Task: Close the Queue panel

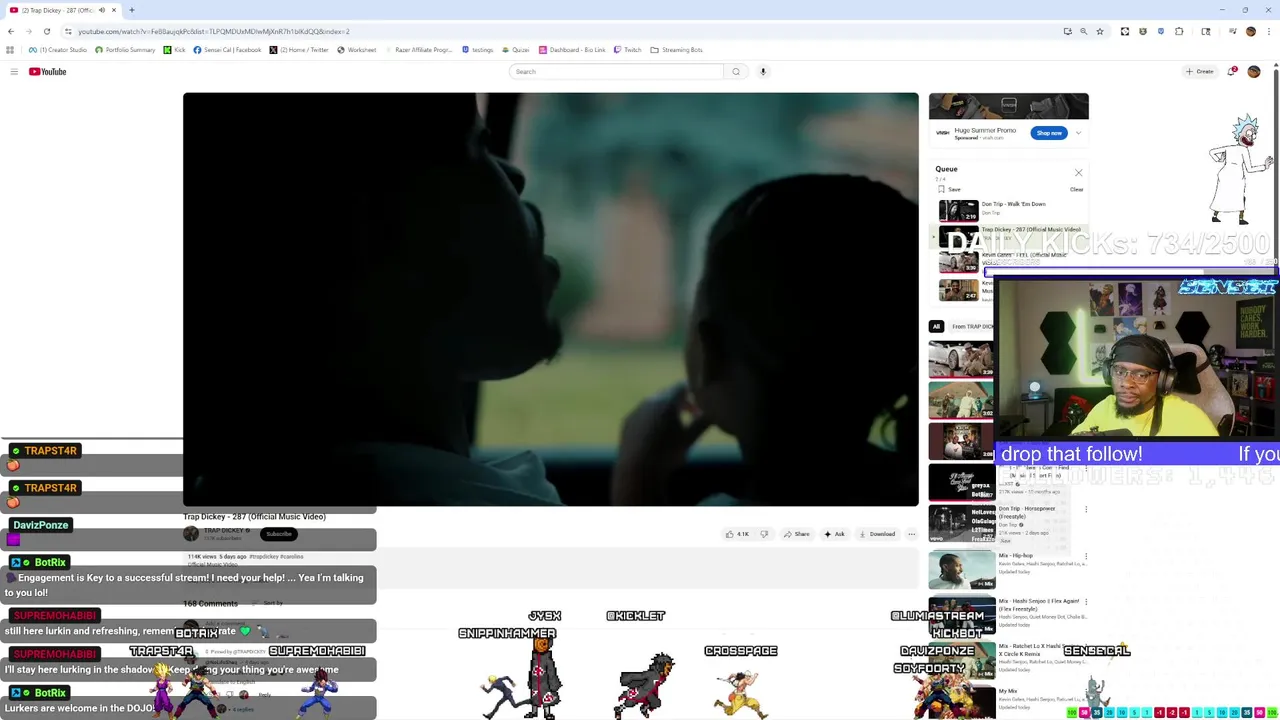Action: coord(1078,173)
